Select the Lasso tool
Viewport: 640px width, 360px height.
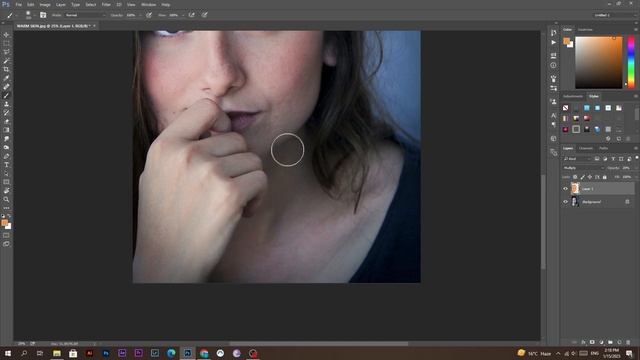tap(6, 52)
